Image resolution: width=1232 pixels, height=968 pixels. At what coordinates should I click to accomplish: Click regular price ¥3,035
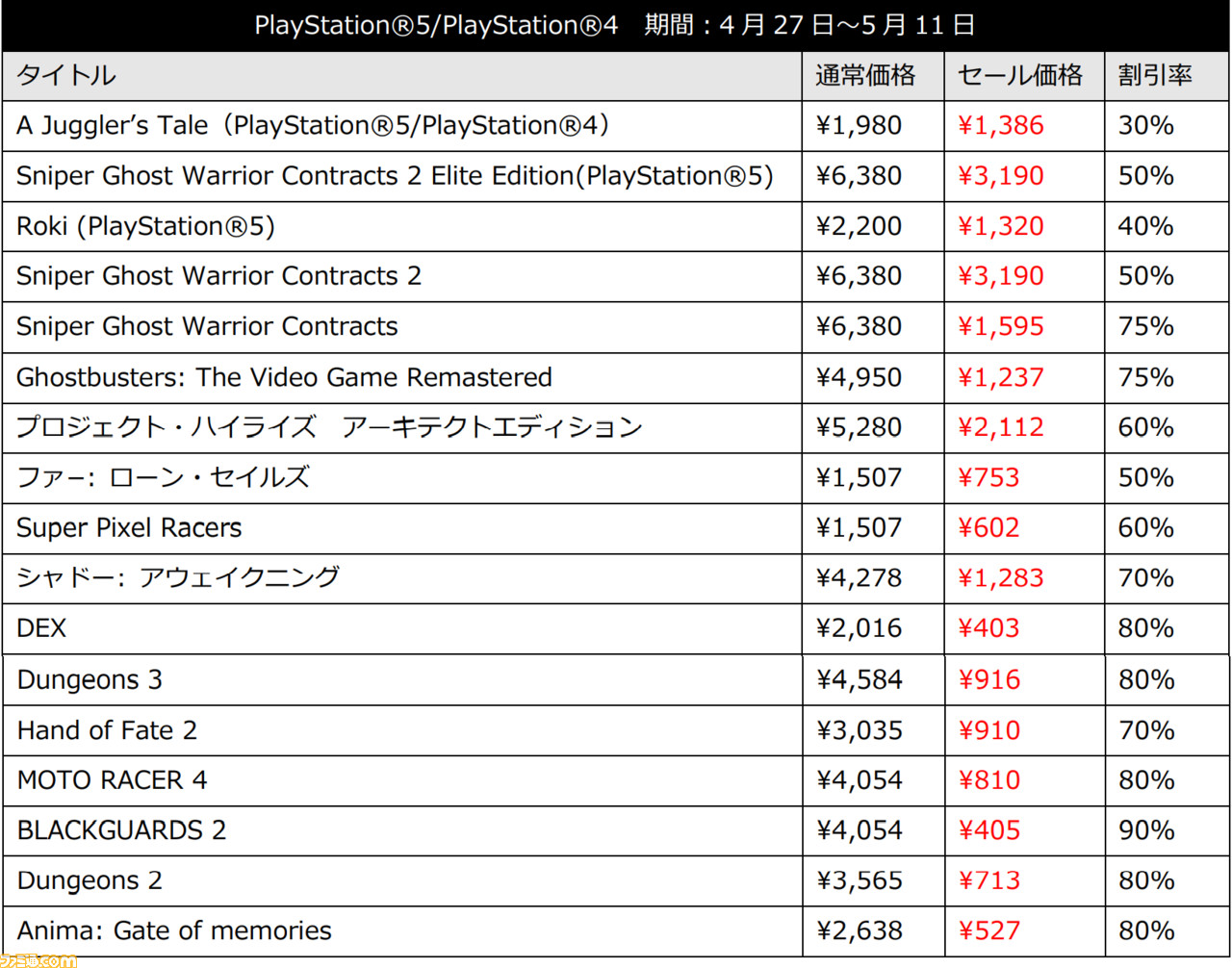[859, 730]
